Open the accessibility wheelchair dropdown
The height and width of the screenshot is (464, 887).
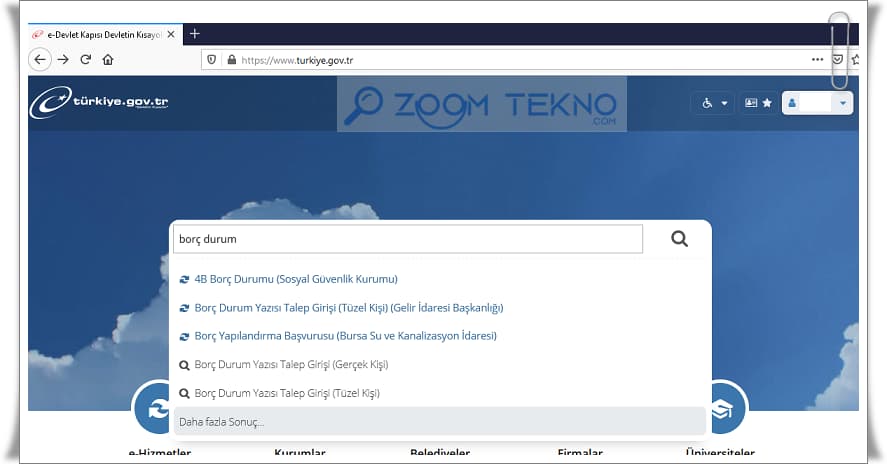coord(714,103)
